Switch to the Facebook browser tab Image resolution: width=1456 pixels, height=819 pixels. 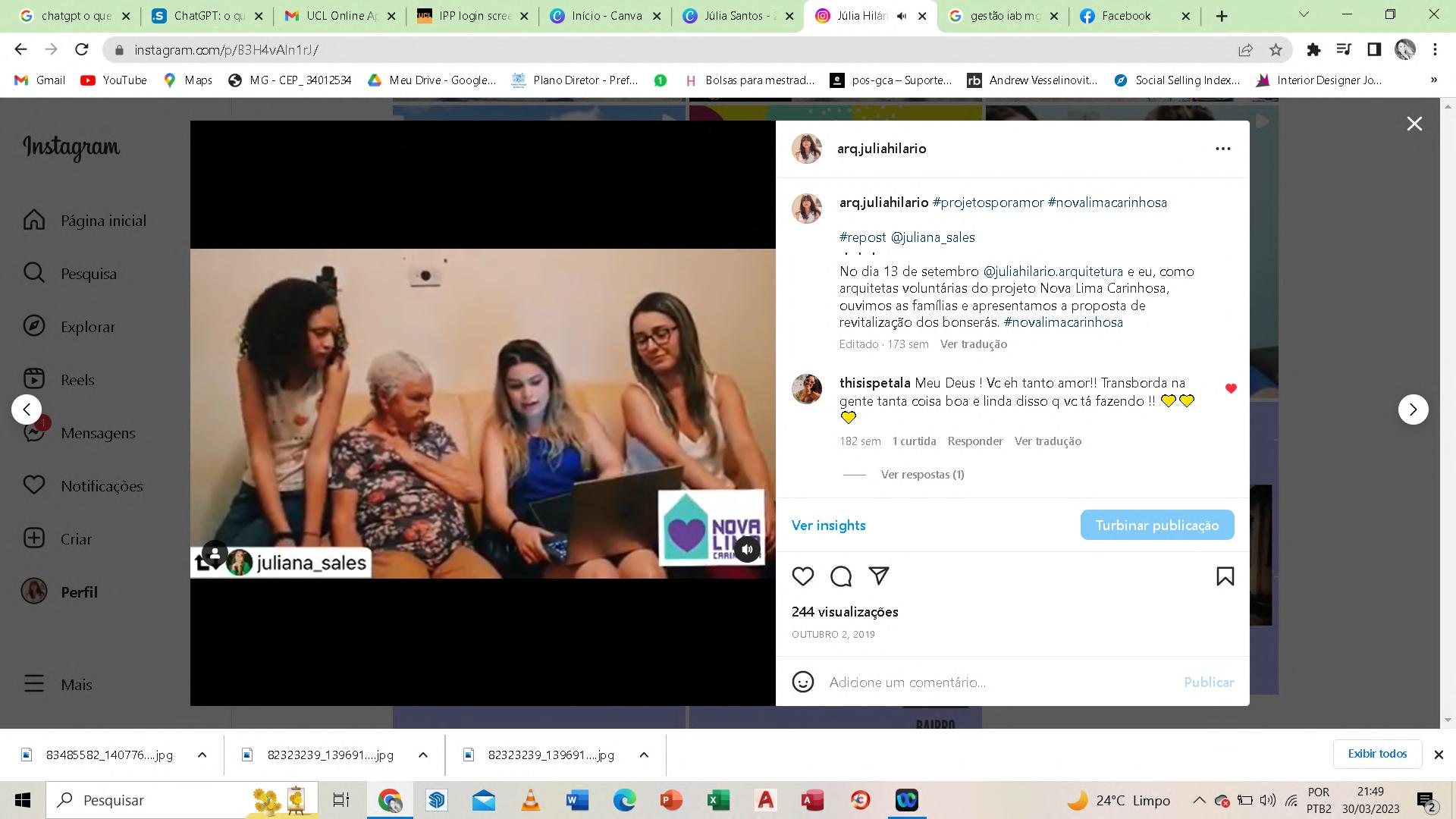[x=1125, y=16]
